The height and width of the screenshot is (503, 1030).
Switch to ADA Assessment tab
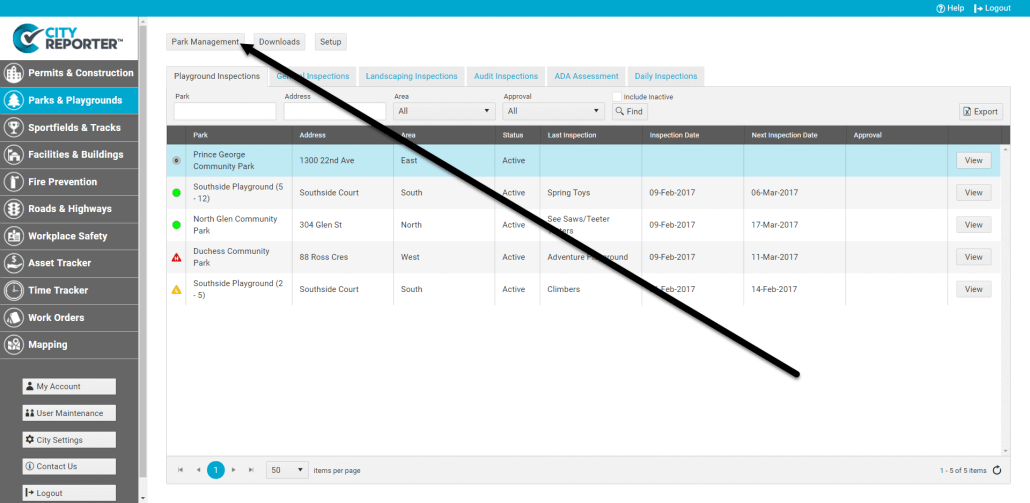[586, 76]
